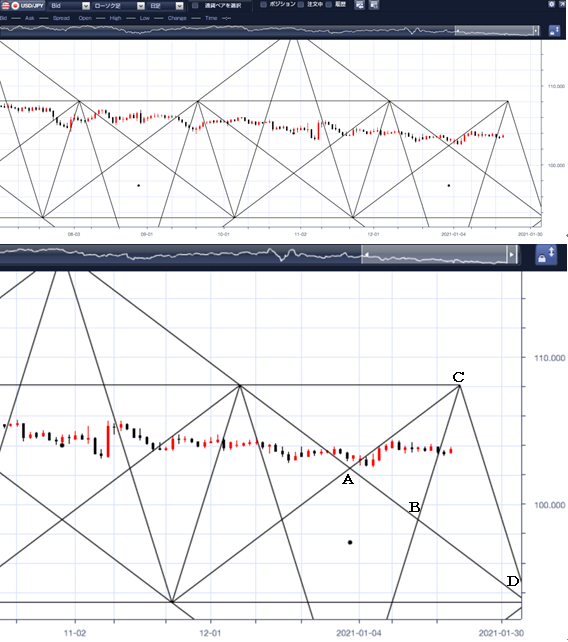Click the pop-out arrow icon at top right

[562, 4]
